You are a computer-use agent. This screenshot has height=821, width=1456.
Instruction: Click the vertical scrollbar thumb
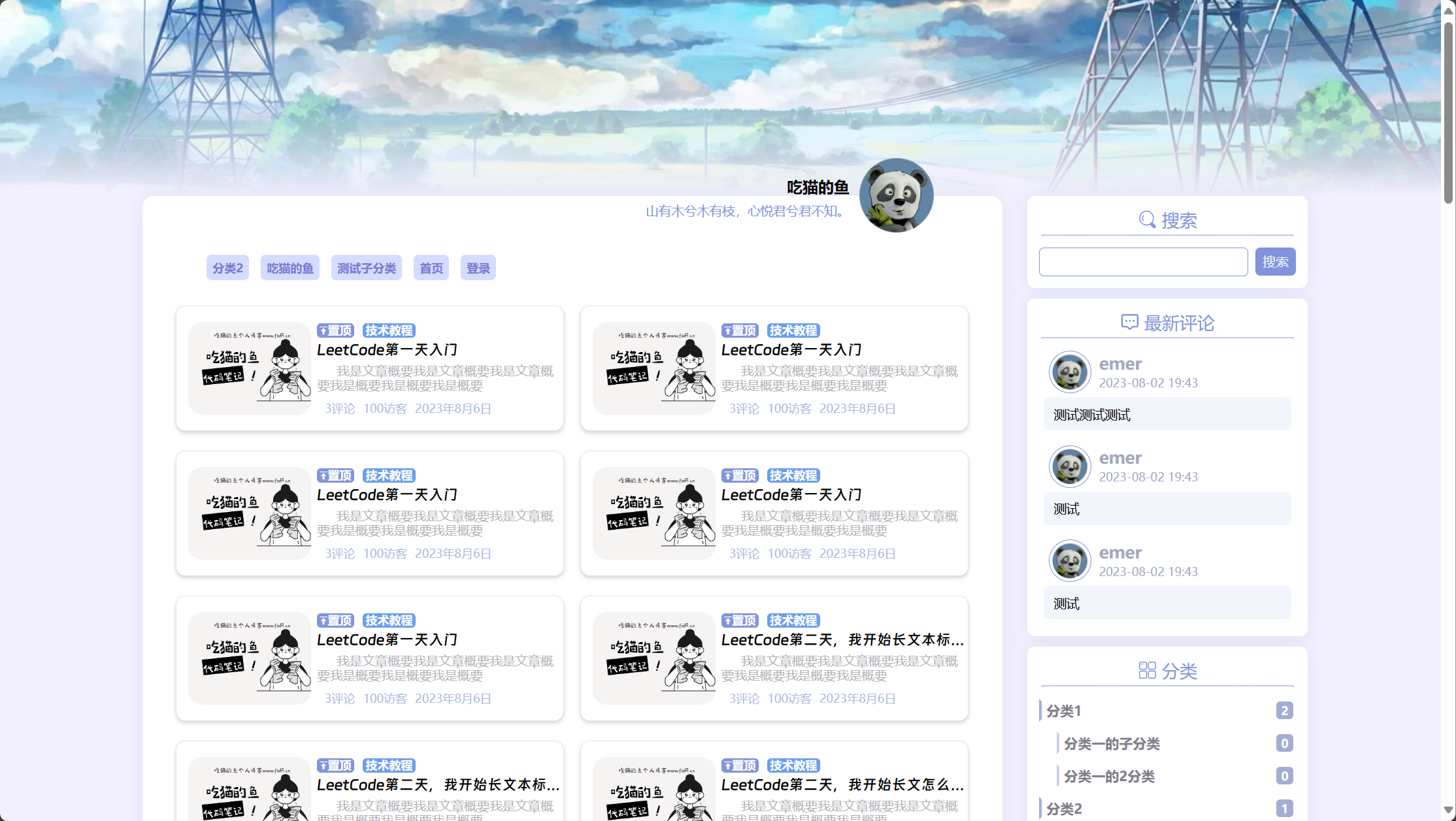point(1448,112)
